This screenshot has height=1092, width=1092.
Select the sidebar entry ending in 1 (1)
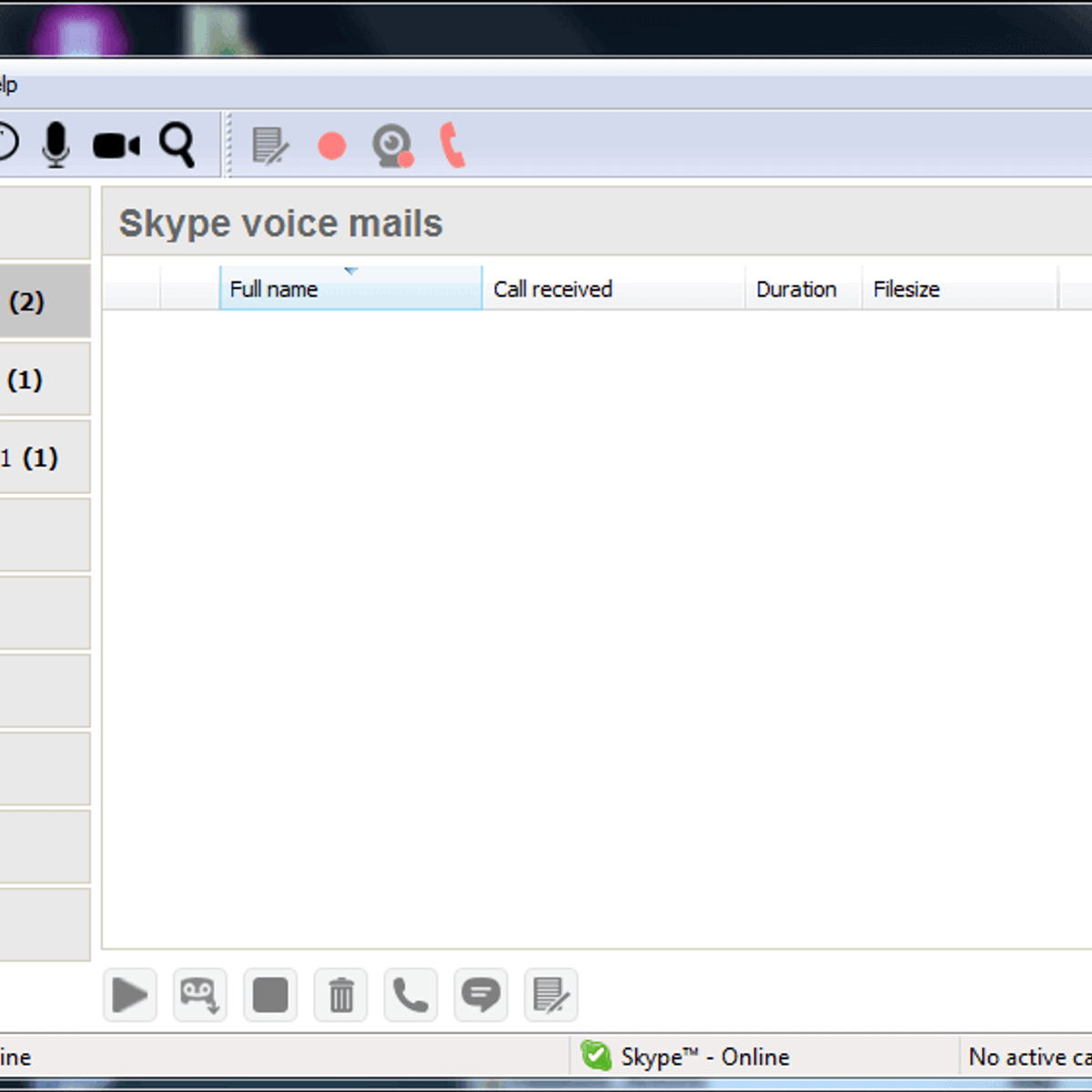(44, 457)
